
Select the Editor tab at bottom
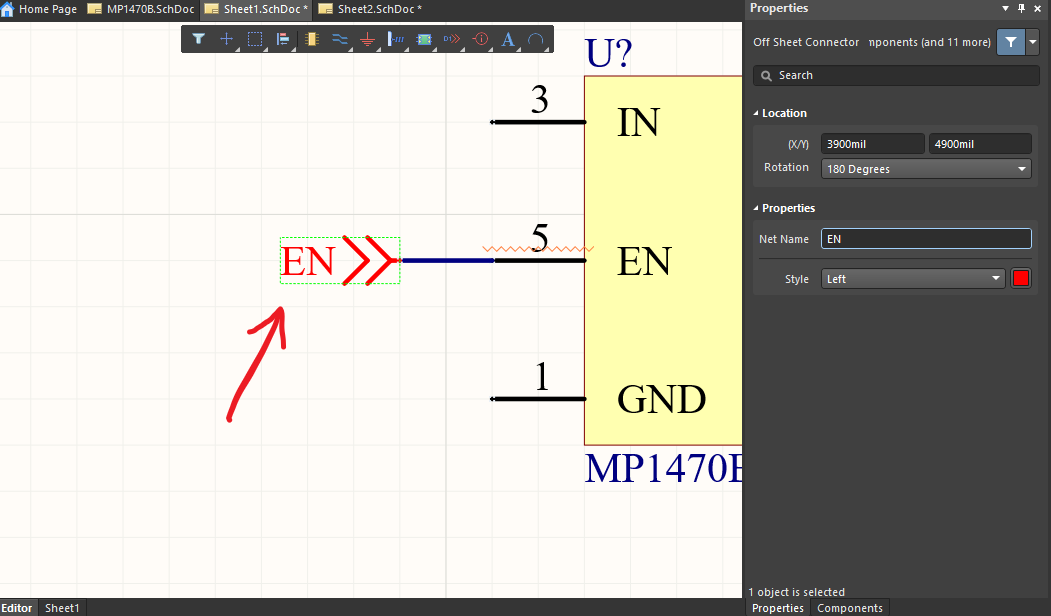coord(17,608)
